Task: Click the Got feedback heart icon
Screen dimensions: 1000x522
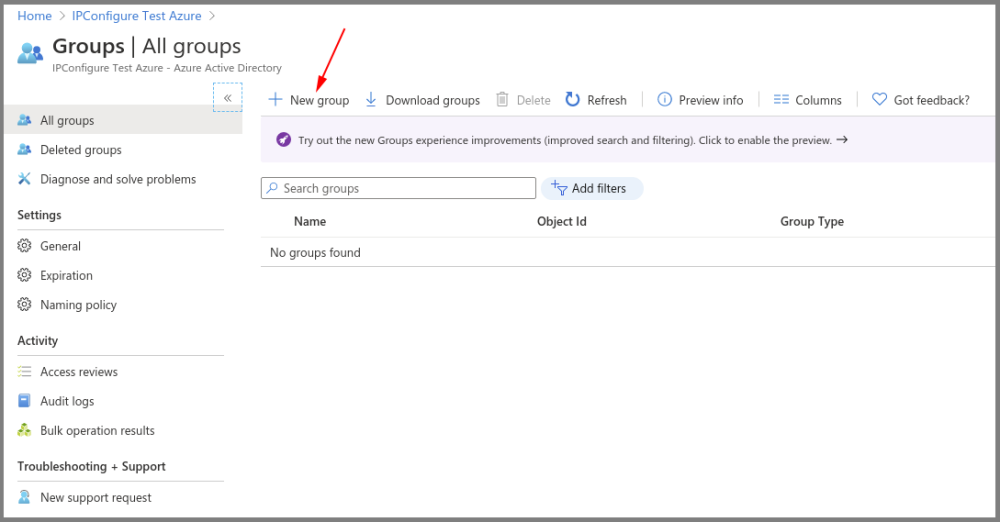Action: click(x=880, y=100)
